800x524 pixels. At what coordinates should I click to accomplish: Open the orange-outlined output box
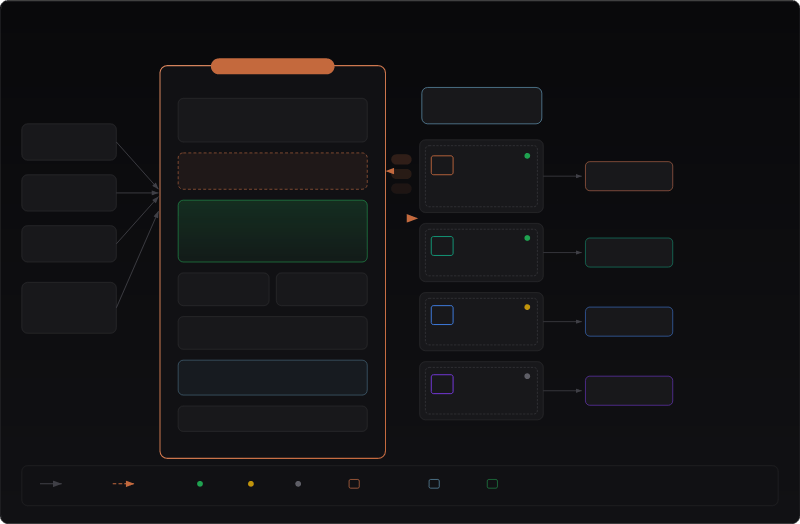[629, 176]
